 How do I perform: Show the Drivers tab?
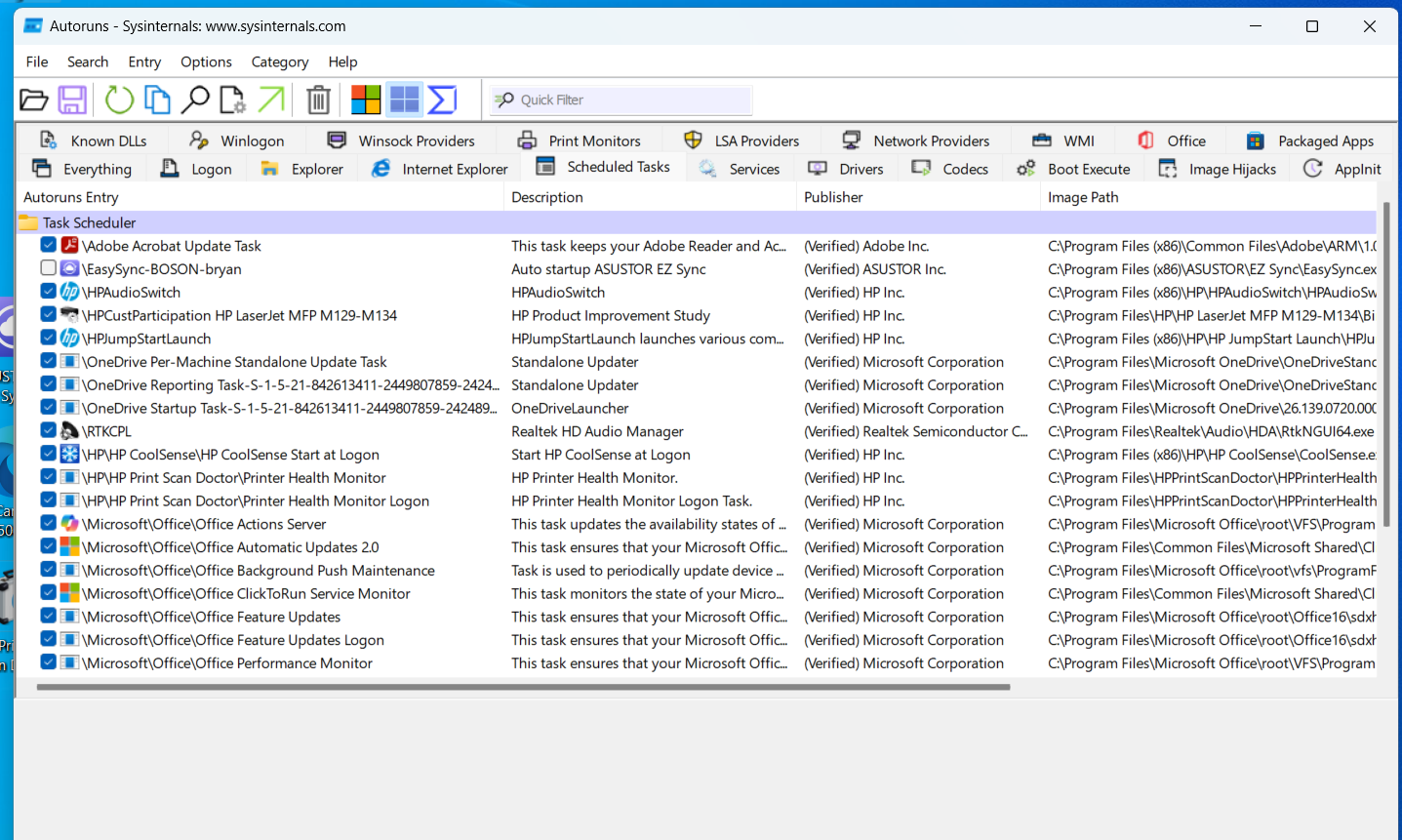pyautogui.click(x=846, y=169)
